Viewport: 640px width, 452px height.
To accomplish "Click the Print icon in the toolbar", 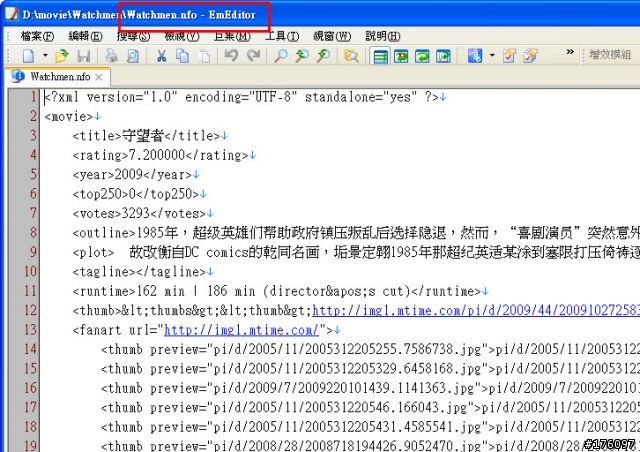I will pyautogui.click(x=111, y=56).
